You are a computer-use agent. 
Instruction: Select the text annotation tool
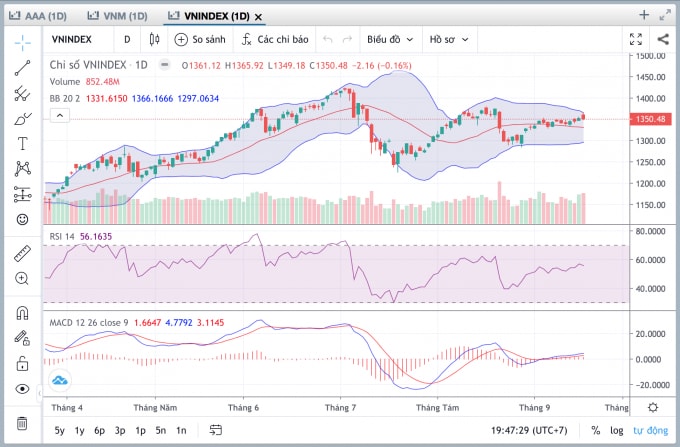point(22,144)
